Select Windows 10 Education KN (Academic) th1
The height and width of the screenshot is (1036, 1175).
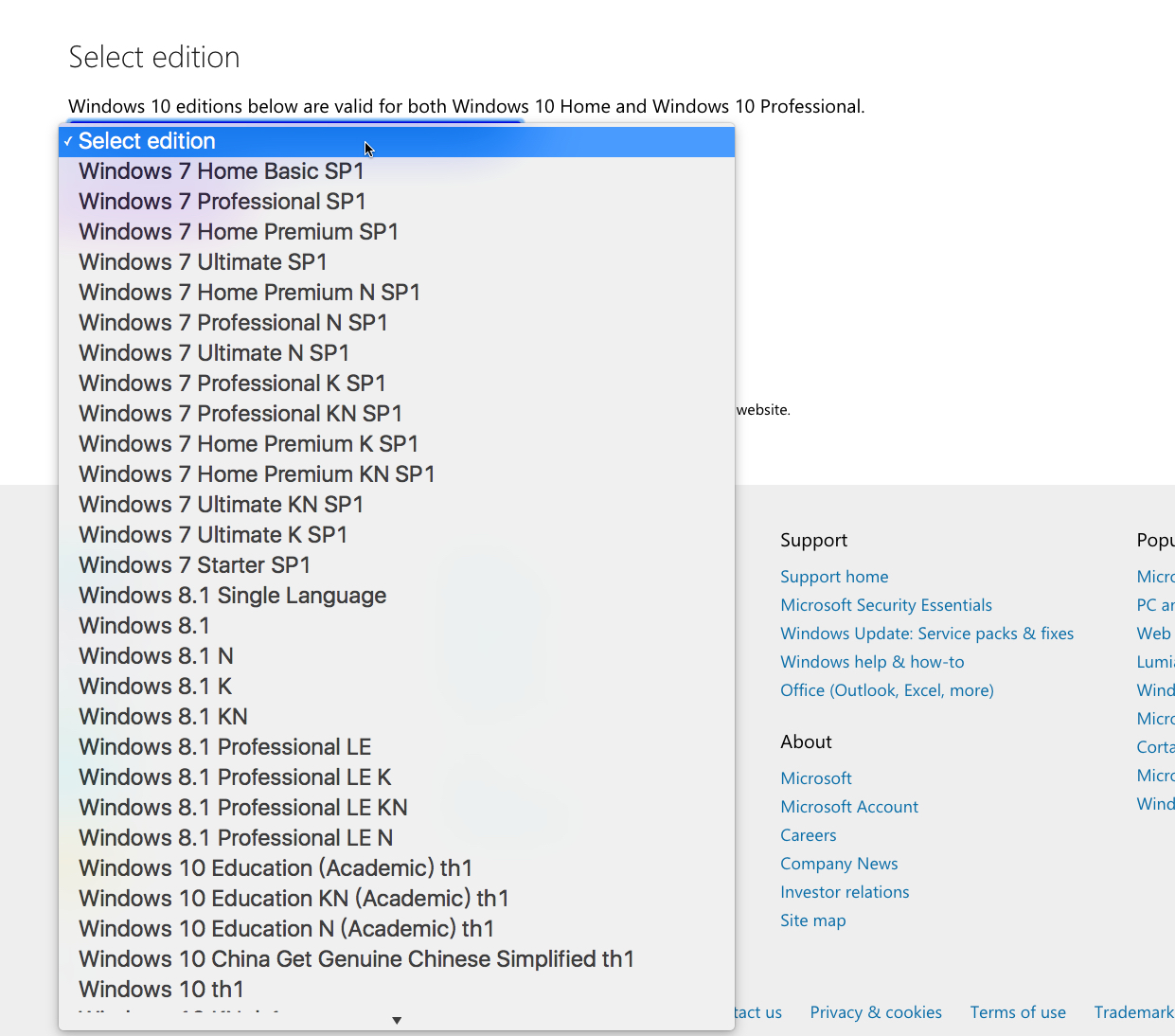pos(397,899)
